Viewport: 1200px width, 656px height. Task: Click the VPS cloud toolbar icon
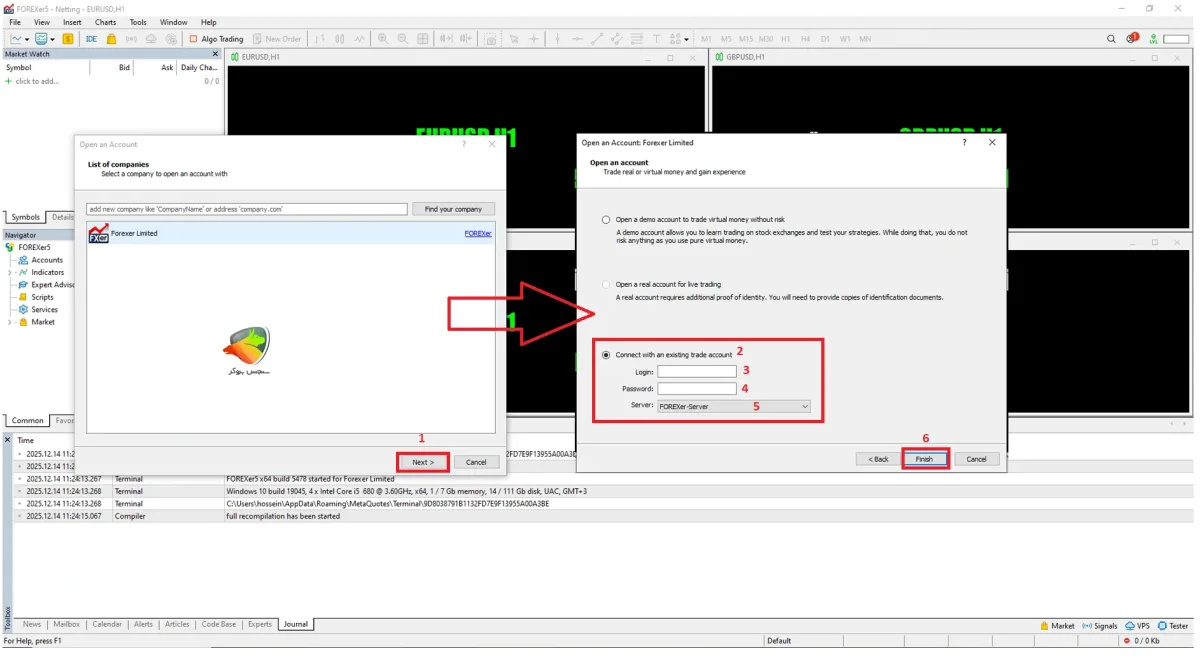tap(151, 39)
